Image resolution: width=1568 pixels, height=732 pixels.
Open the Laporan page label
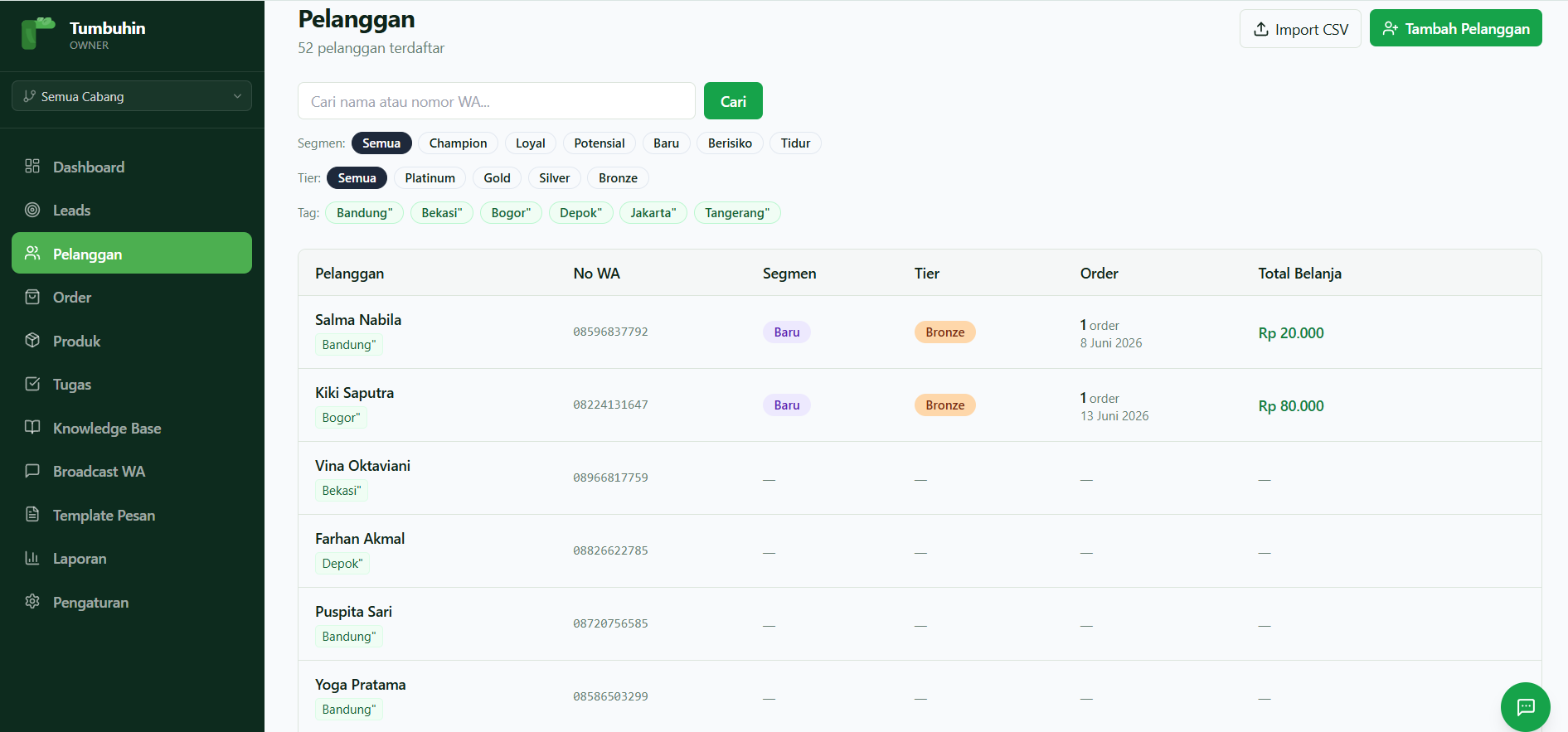(80, 558)
